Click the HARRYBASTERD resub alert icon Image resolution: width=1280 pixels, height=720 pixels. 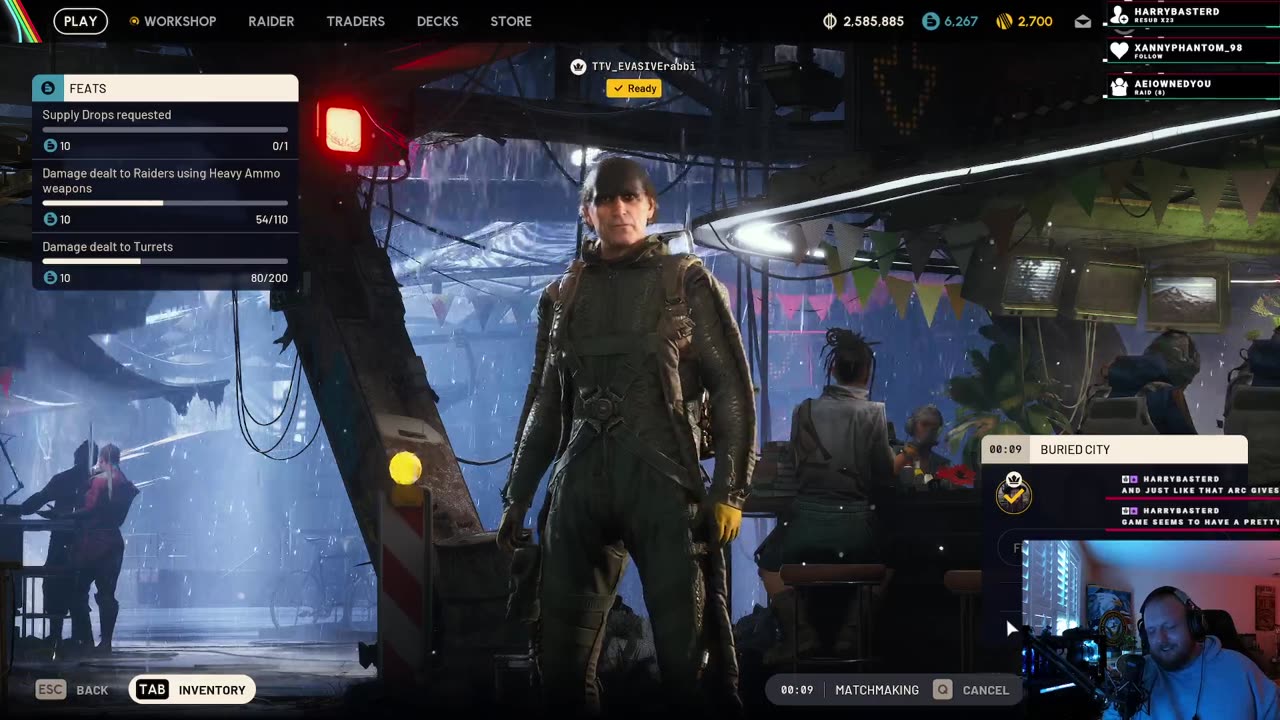tap(1120, 15)
